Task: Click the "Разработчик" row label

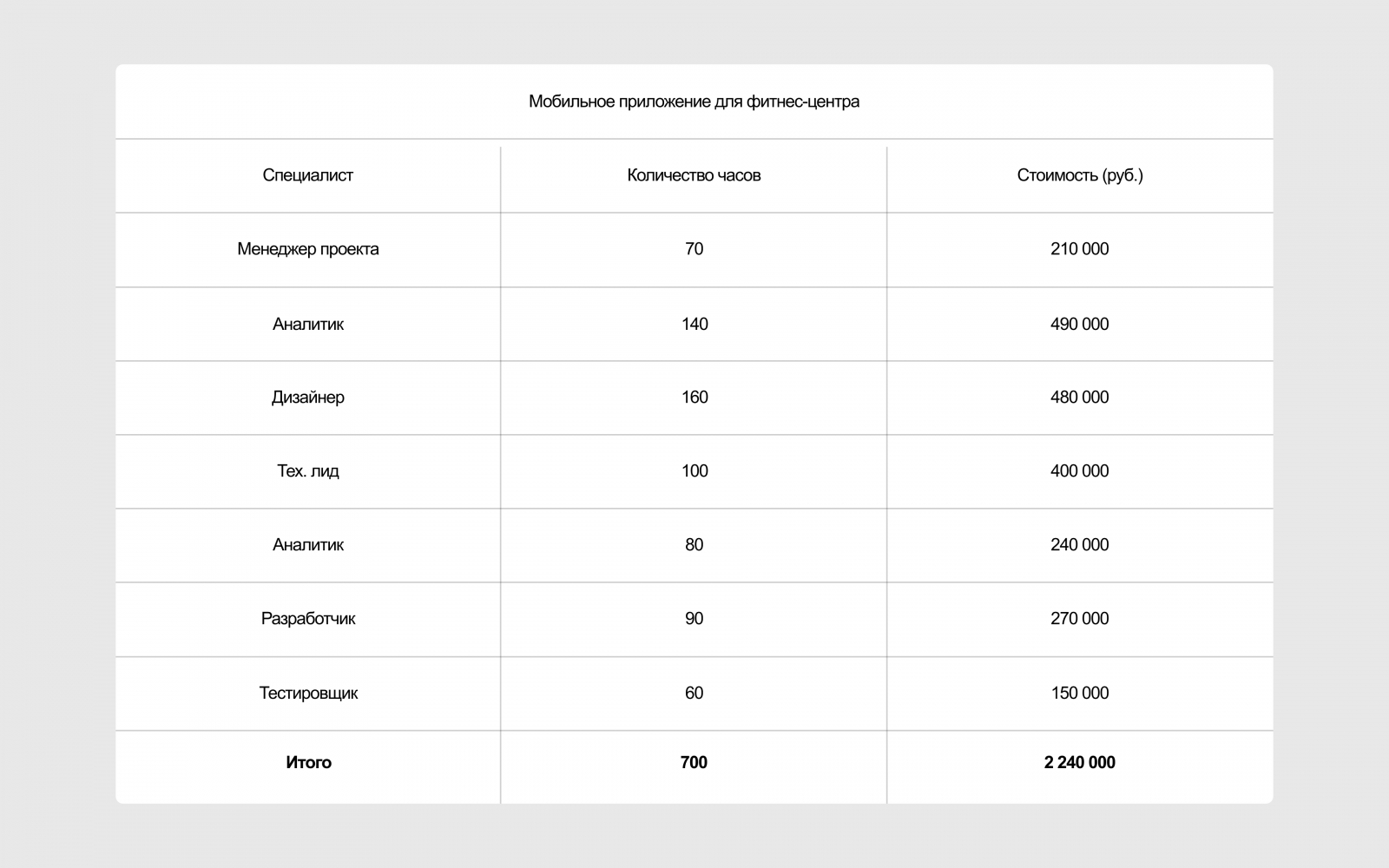Action: tap(308, 619)
